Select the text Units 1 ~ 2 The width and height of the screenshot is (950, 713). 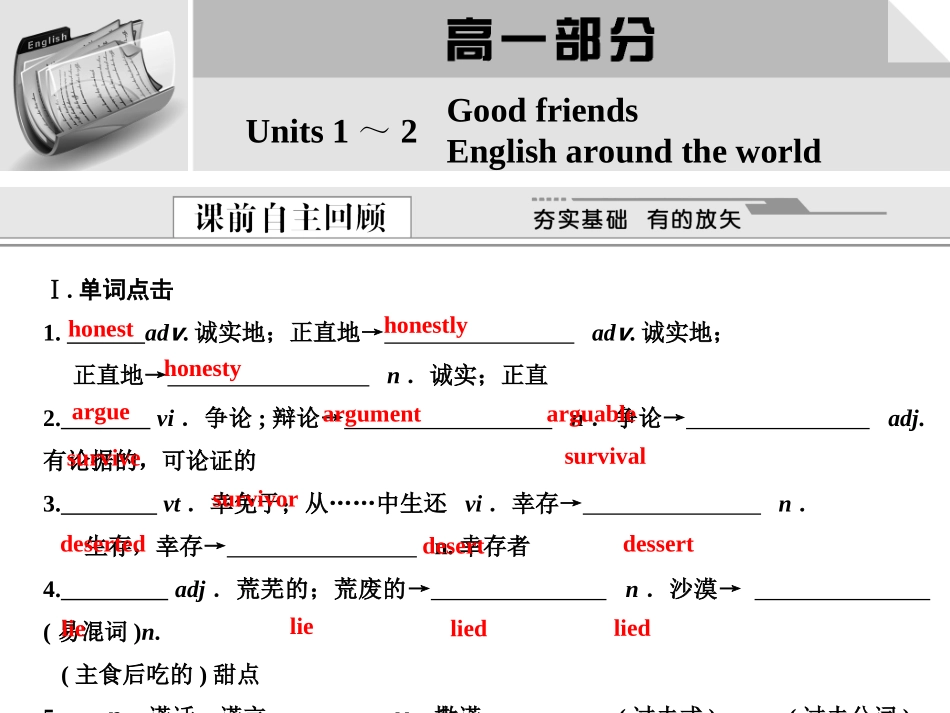click(331, 131)
